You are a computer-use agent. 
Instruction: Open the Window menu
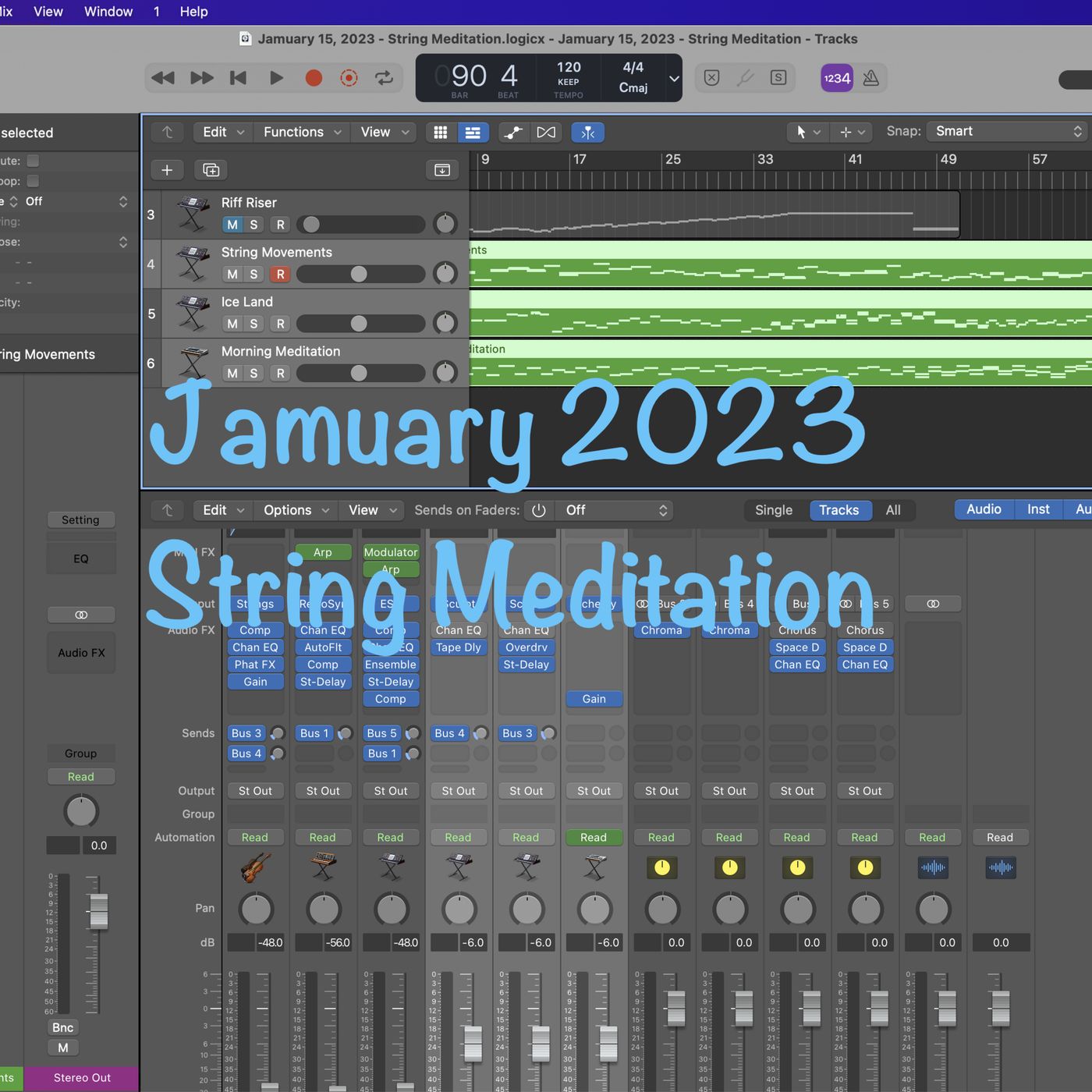(108, 12)
